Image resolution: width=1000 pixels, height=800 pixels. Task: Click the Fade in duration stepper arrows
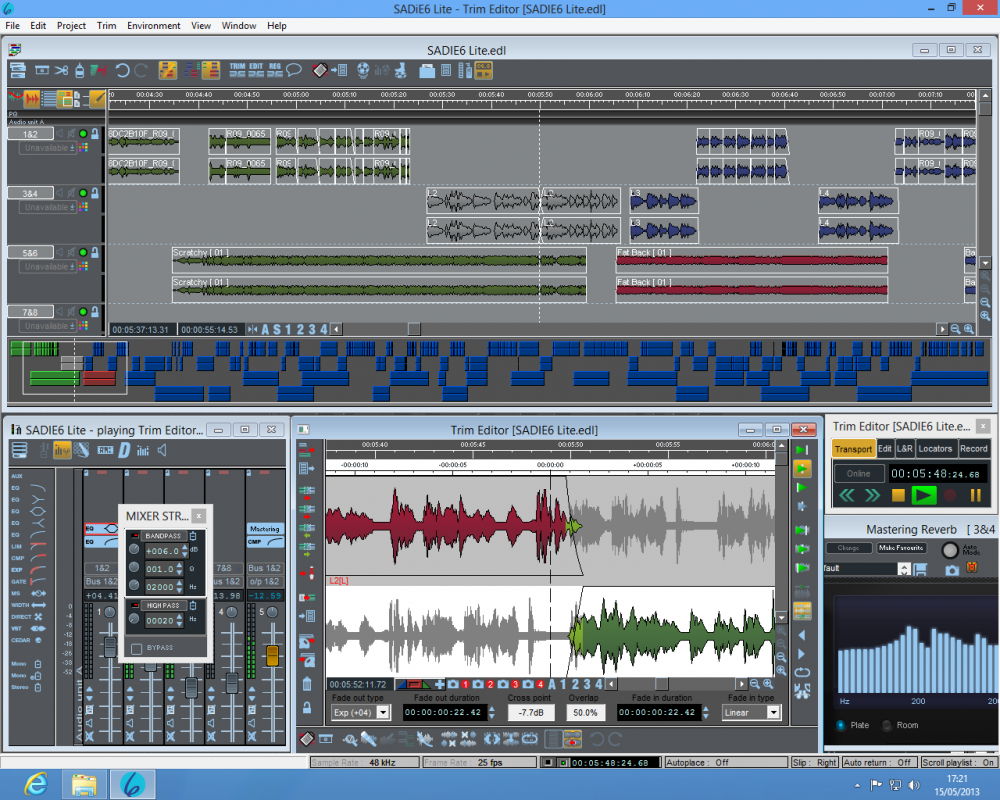click(705, 712)
